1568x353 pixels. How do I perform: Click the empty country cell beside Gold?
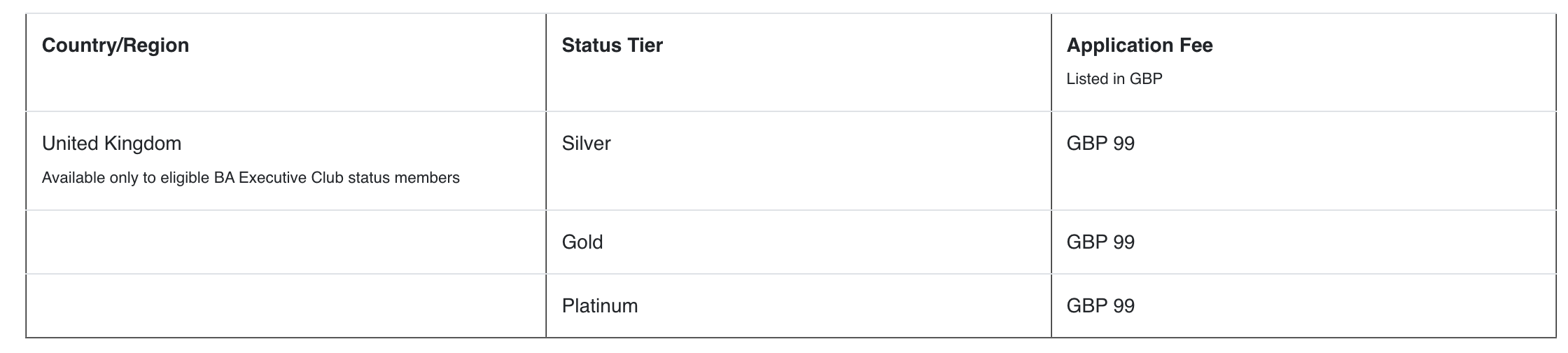click(x=286, y=242)
